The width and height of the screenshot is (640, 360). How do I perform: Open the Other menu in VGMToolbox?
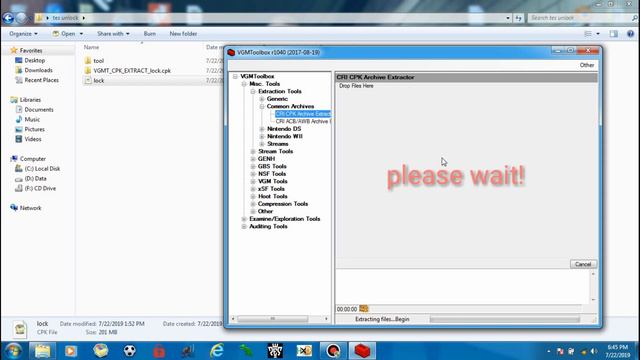coord(587,65)
